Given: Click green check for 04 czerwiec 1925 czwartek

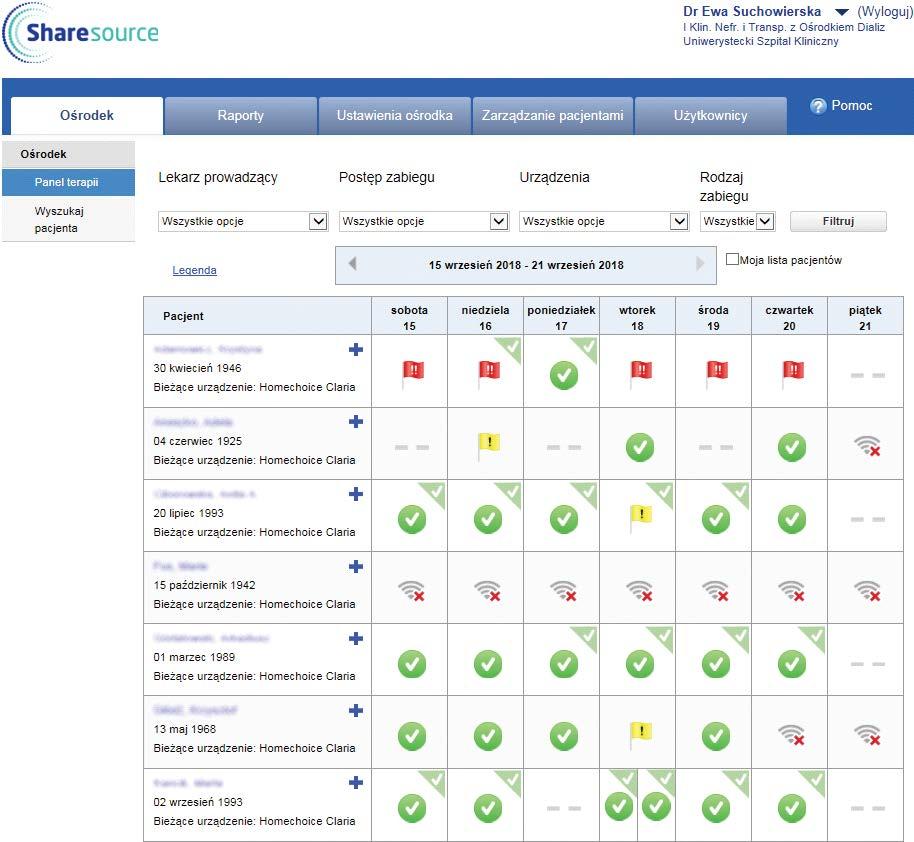Looking at the screenshot, I should click(x=792, y=447).
